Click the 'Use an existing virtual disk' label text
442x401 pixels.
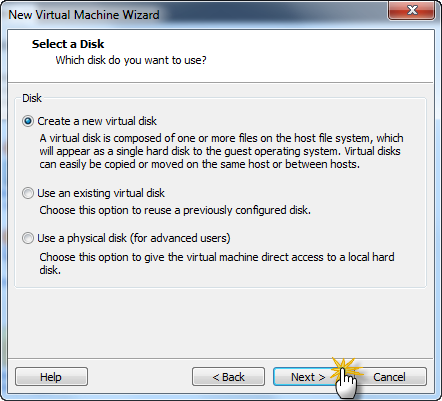(101, 193)
